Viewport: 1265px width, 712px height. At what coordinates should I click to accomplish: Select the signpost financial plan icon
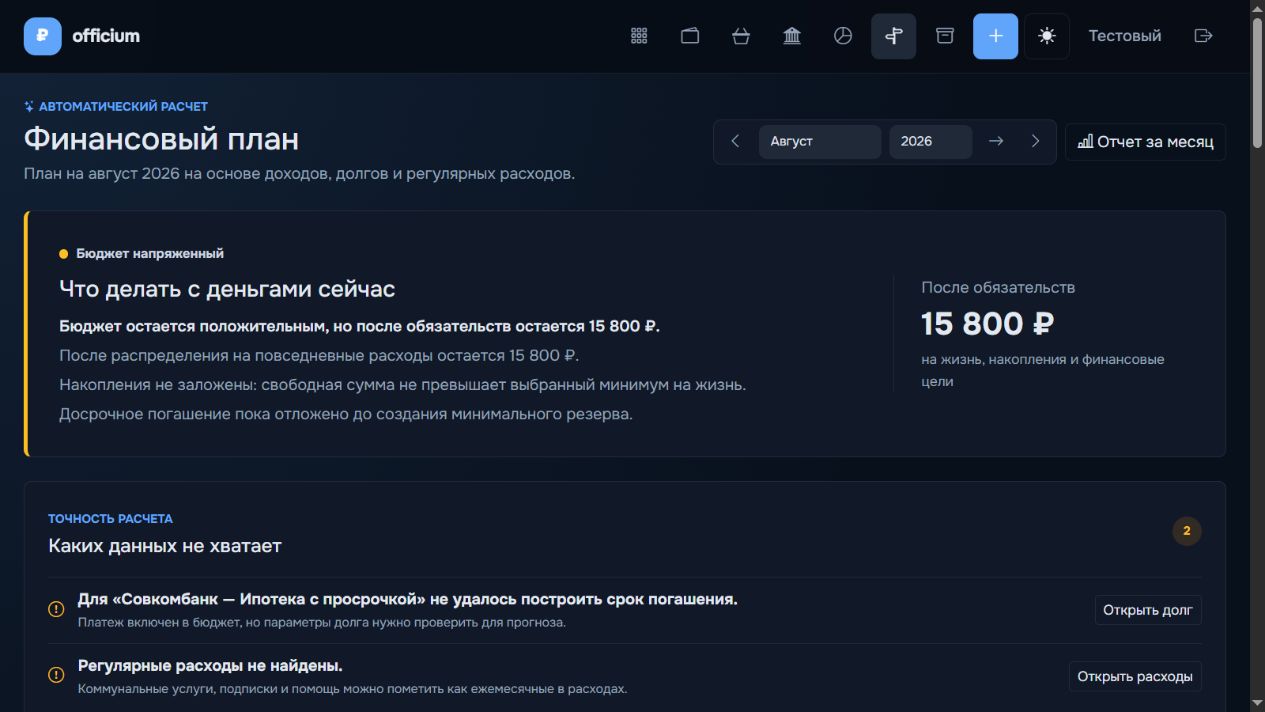[x=894, y=36]
